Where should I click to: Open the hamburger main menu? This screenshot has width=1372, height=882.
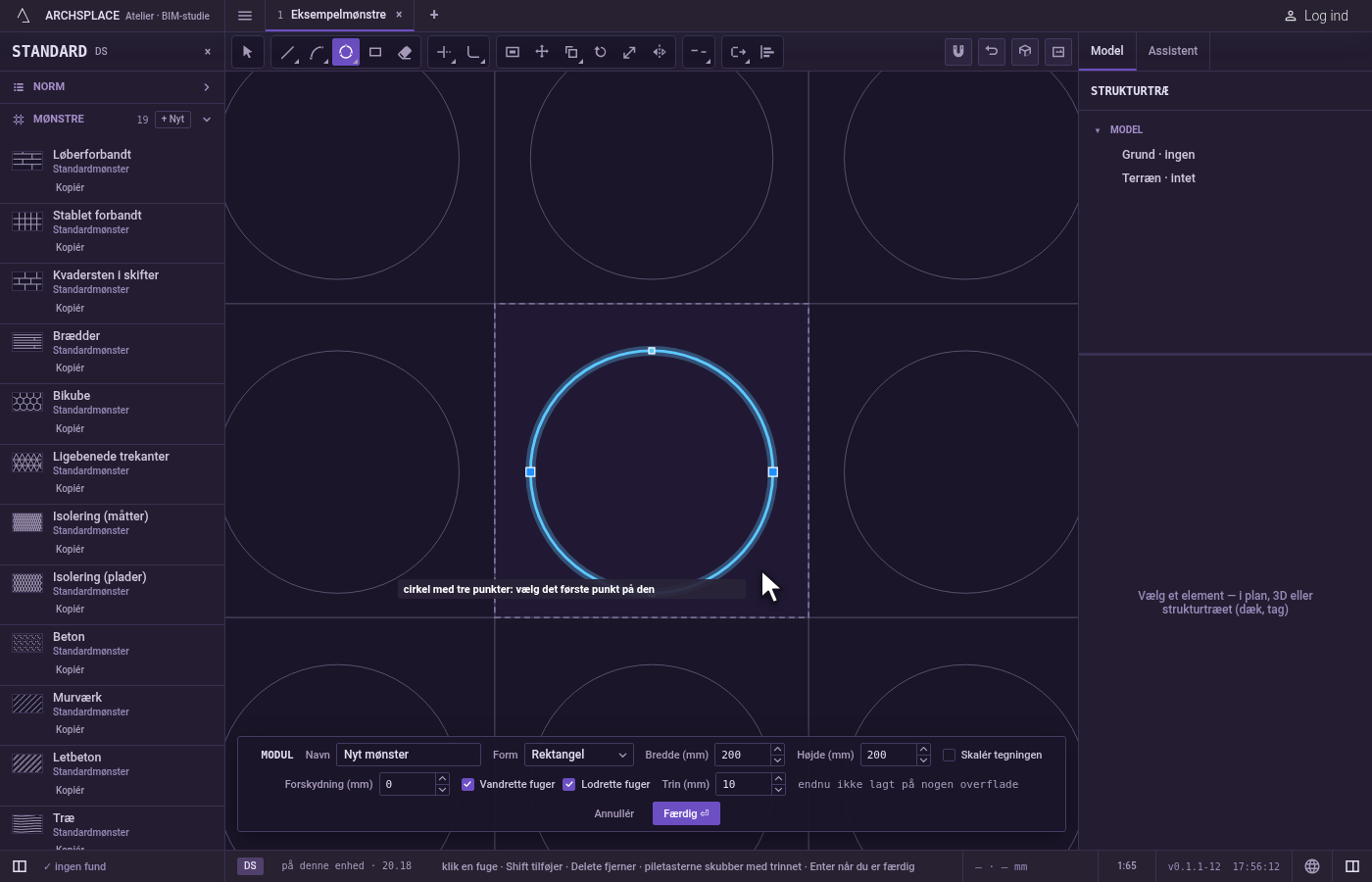tap(245, 16)
